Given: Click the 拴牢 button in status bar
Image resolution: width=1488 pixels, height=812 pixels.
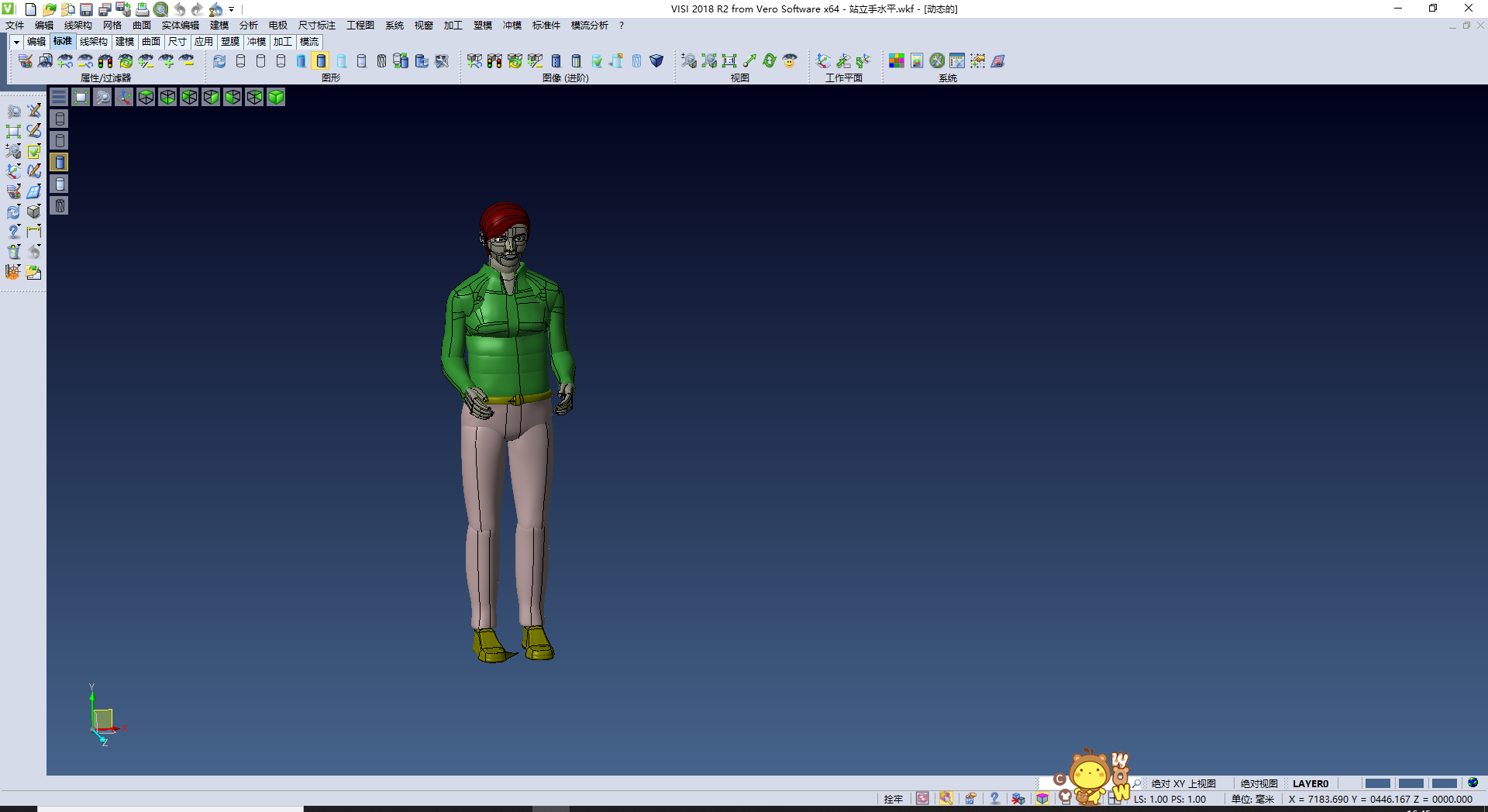Looking at the screenshot, I should [893, 799].
